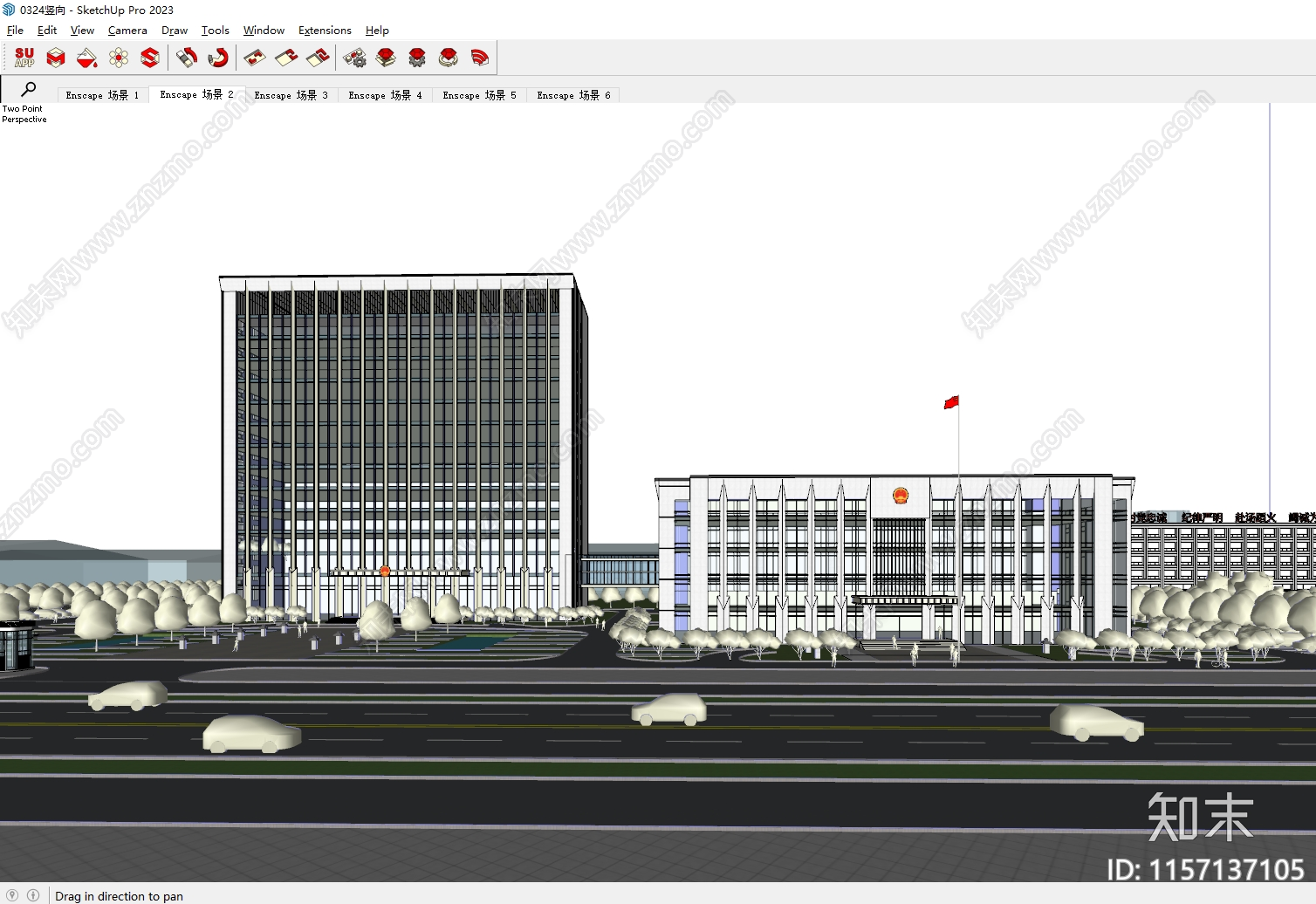The image size is (1316, 904).
Task: Click the red curved magnet icon
Action: coord(218,58)
